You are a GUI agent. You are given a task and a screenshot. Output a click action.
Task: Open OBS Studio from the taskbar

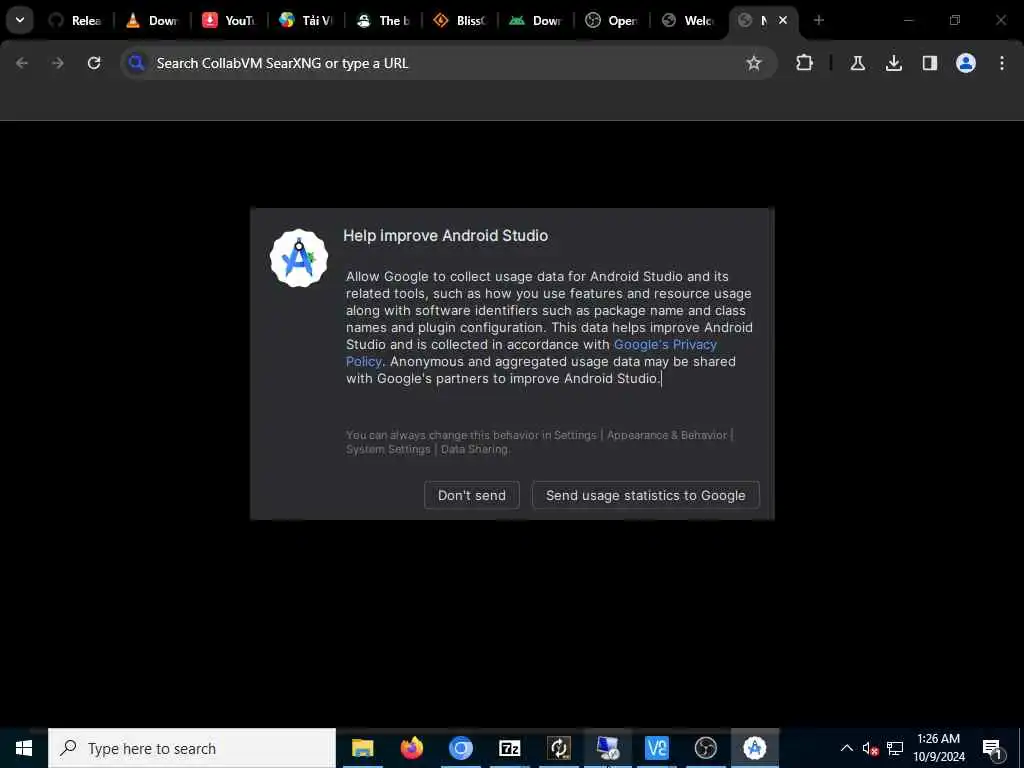pyautogui.click(x=705, y=748)
